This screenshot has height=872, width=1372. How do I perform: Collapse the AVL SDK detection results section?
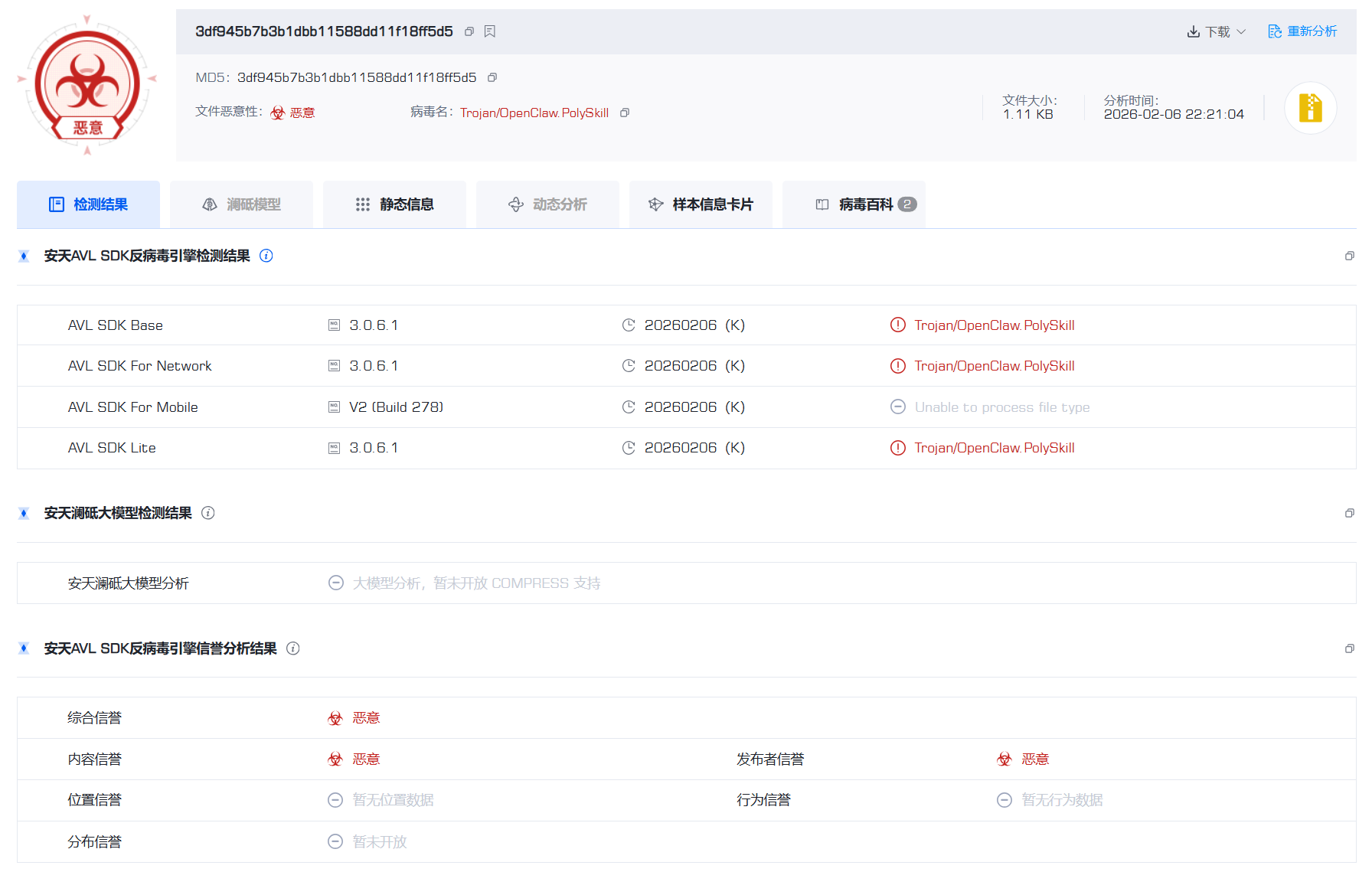(x=1349, y=256)
